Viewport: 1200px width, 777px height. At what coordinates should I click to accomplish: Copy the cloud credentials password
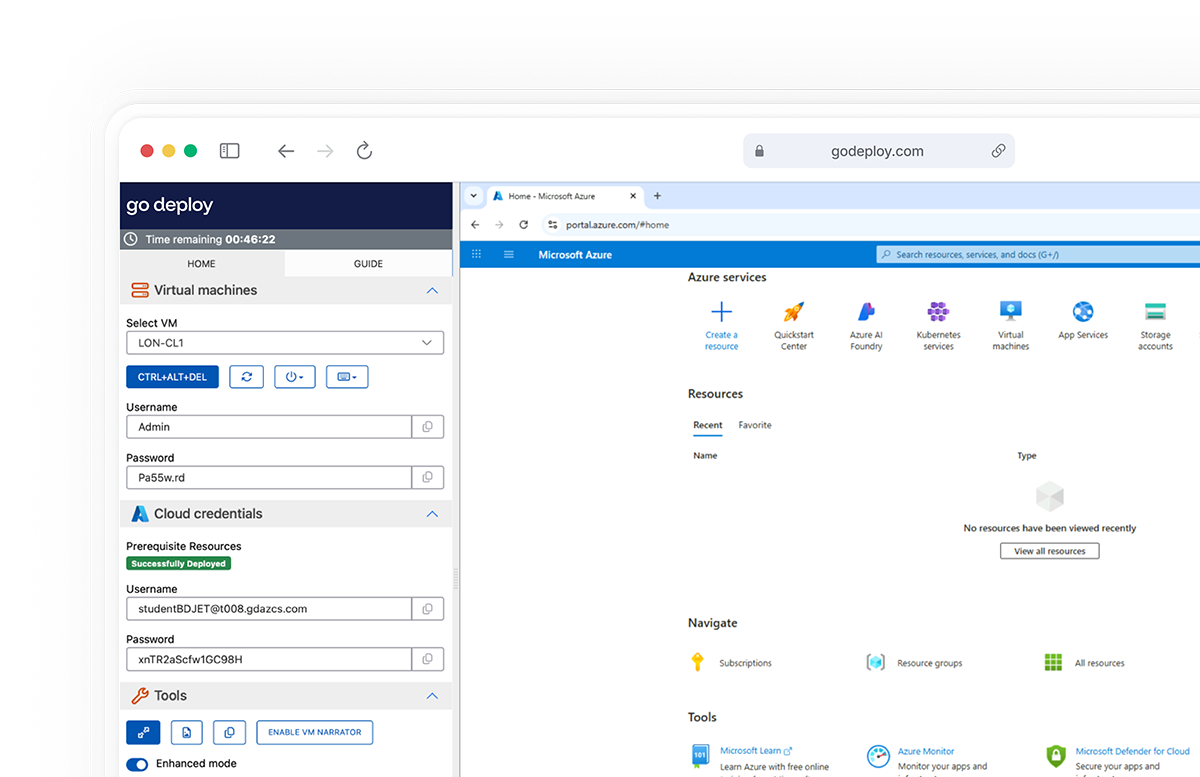[428, 659]
